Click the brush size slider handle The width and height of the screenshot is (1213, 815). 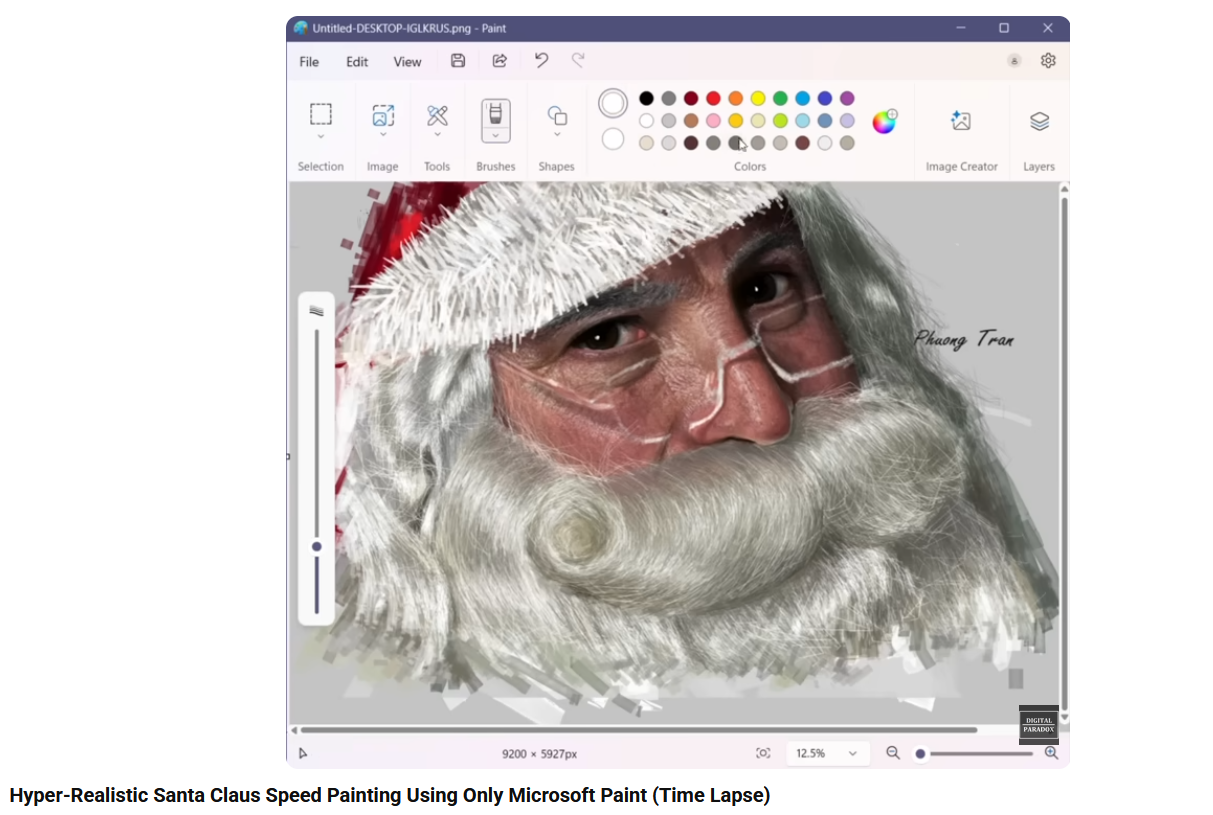(x=317, y=547)
